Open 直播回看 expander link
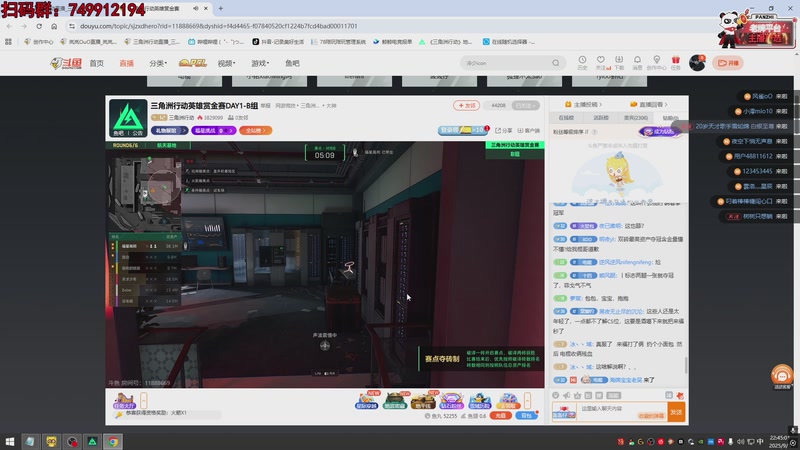The width and height of the screenshot is (800, 450). coord(648,105)
